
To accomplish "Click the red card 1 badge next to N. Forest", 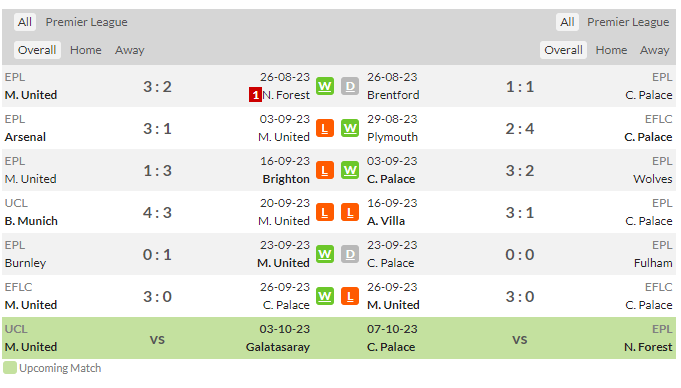I will (x=255, y=95).
